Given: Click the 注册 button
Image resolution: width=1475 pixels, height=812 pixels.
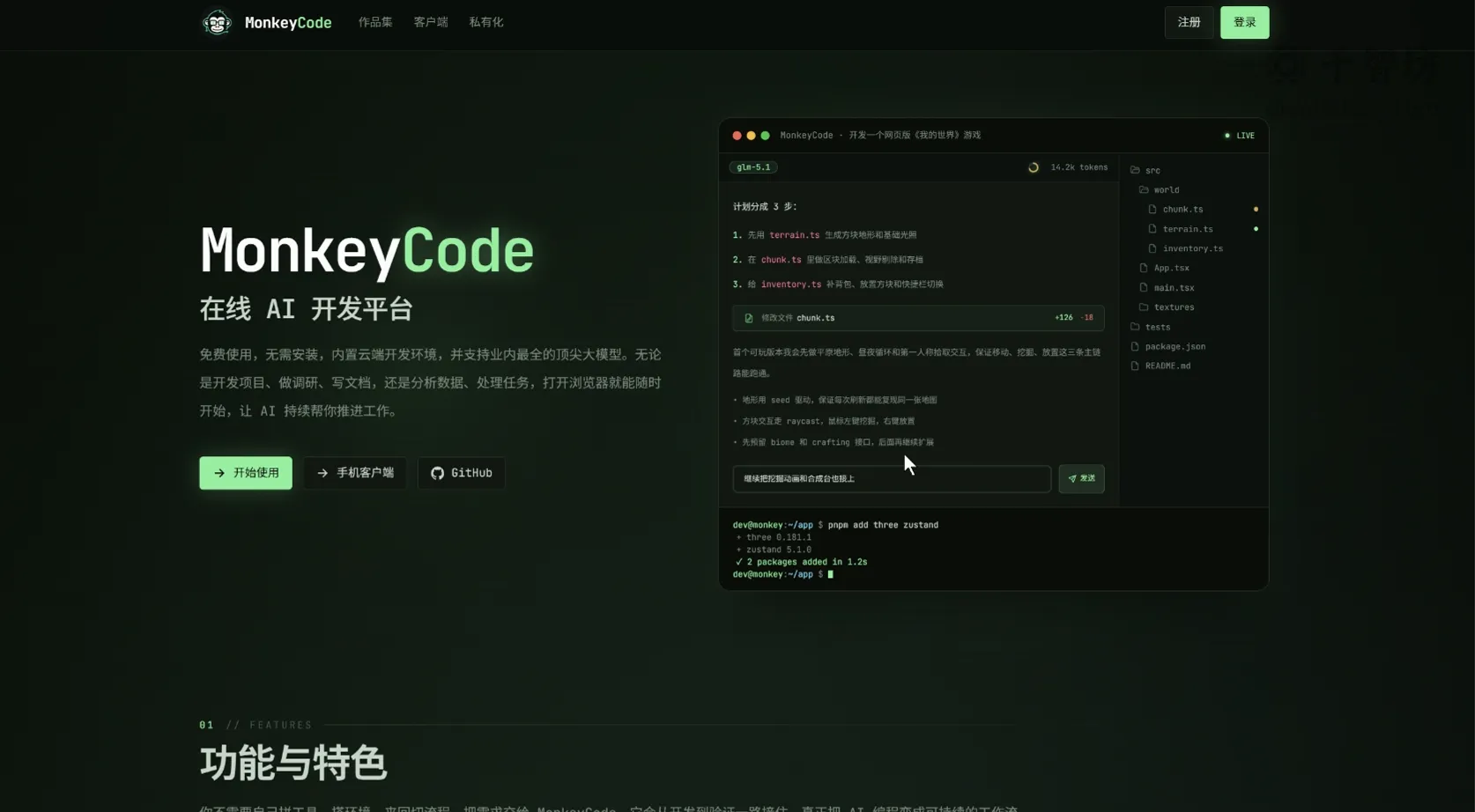Looking at the screenshot, I should coord(1189,23).
